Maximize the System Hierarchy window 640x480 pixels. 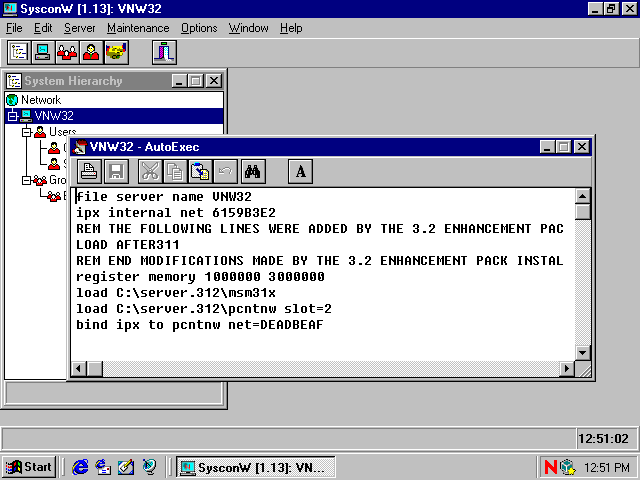coord(196,81)
